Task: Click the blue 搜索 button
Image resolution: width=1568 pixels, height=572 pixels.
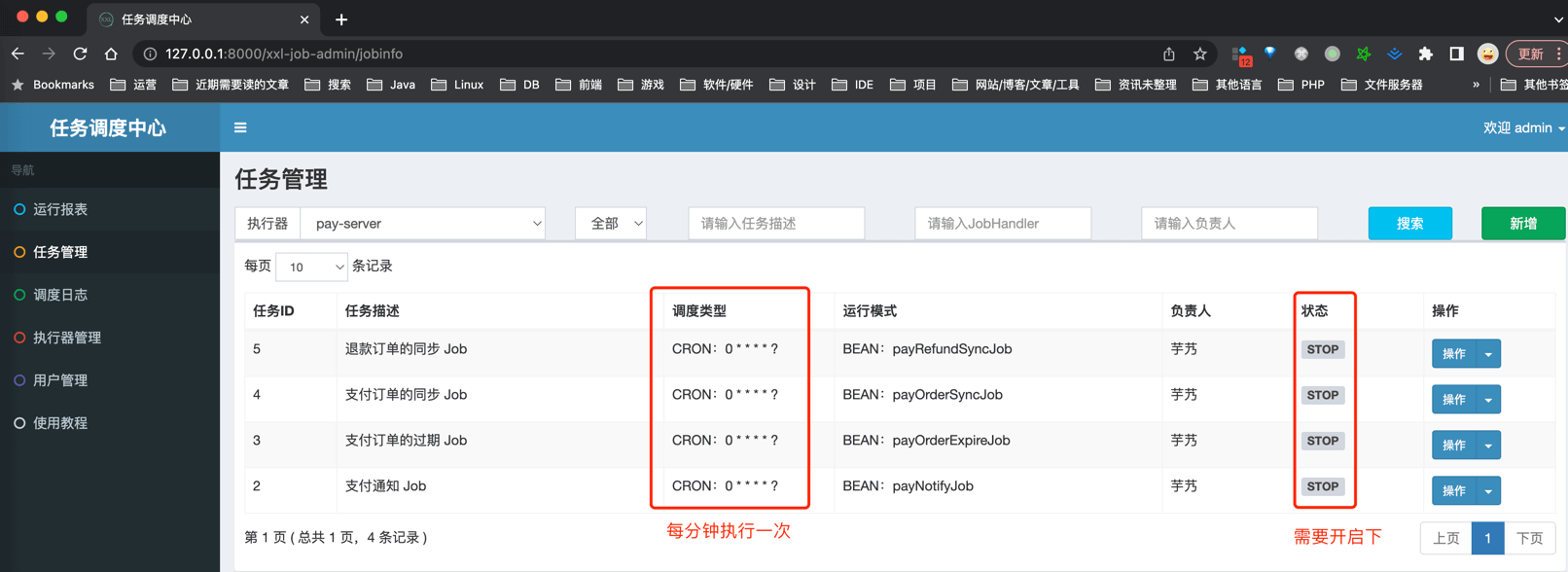Action: pos(1409,224)
